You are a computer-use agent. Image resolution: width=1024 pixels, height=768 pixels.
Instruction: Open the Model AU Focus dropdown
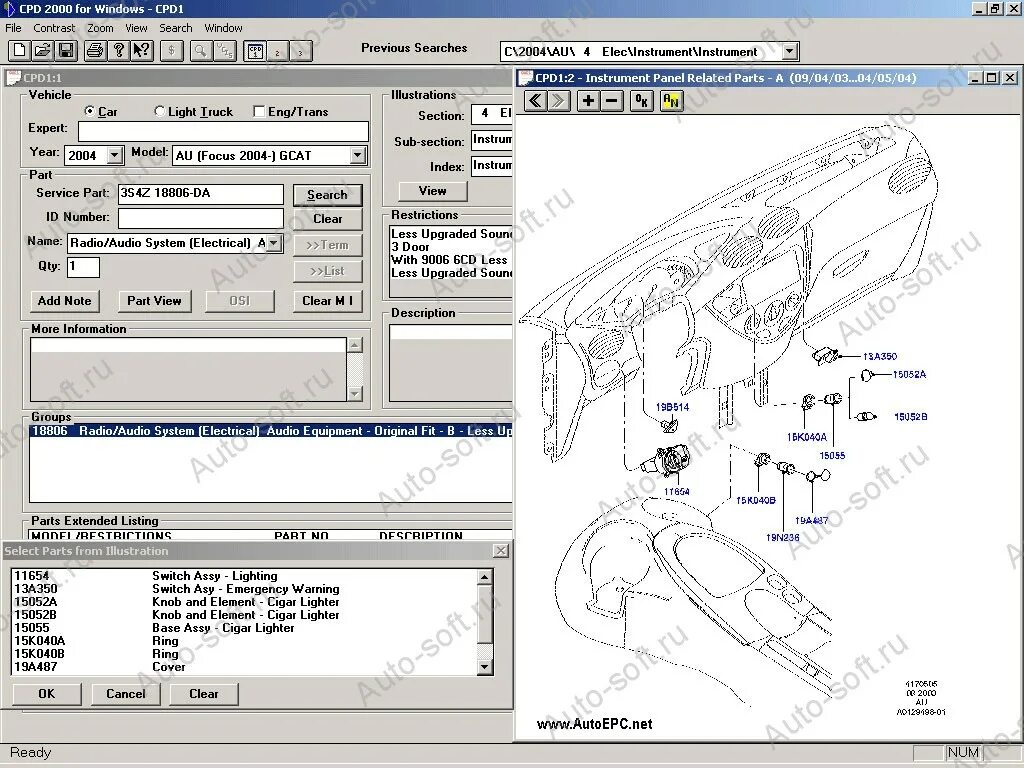click(x=356, y=156)
